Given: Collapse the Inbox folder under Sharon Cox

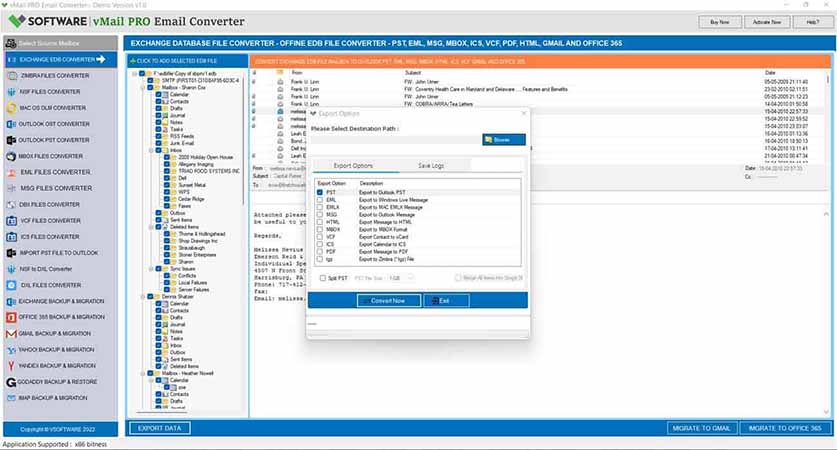Looking at the screenshot, I should click(x=151, y=151).
